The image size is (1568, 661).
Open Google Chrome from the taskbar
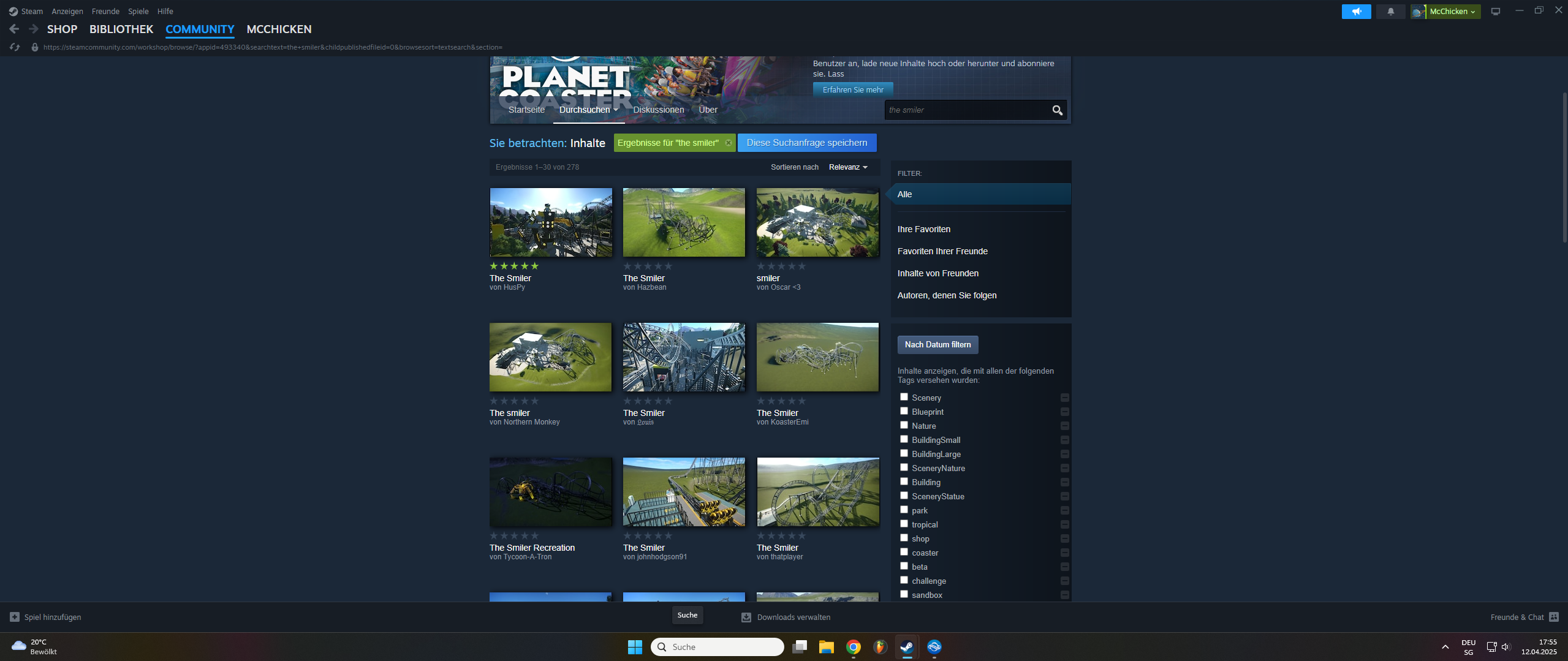tap(853, 647)
